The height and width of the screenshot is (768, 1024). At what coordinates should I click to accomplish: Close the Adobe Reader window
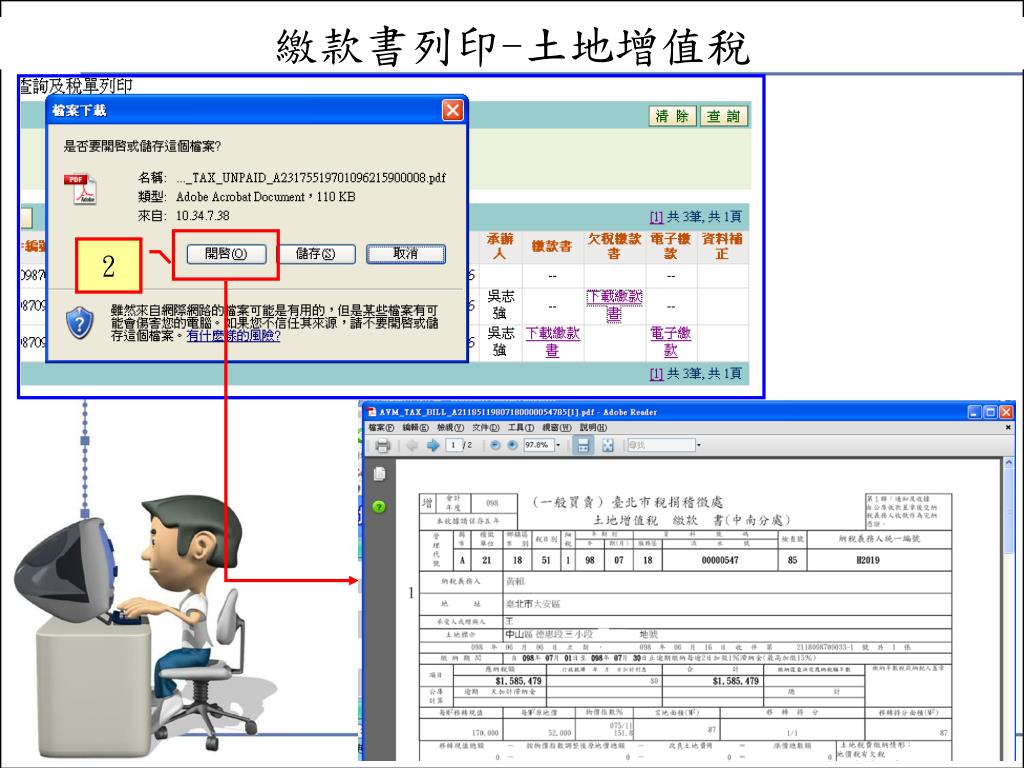pyautogui.click(x=1006, y=412)
